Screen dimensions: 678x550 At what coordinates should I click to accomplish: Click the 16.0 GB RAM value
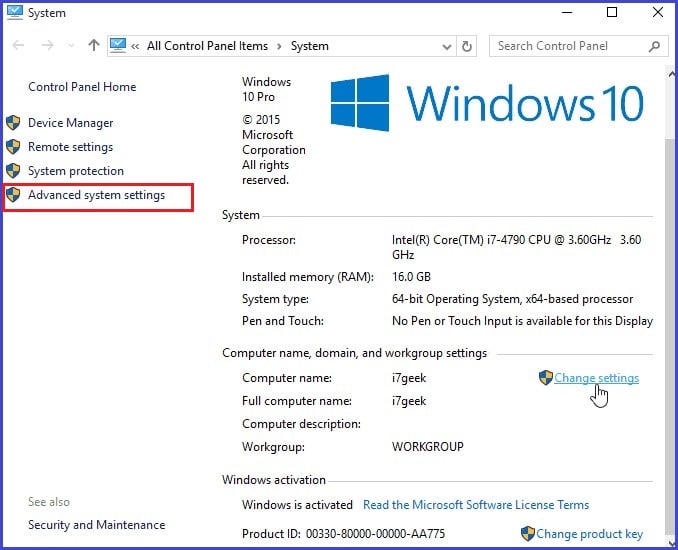(x=411, y=277)
